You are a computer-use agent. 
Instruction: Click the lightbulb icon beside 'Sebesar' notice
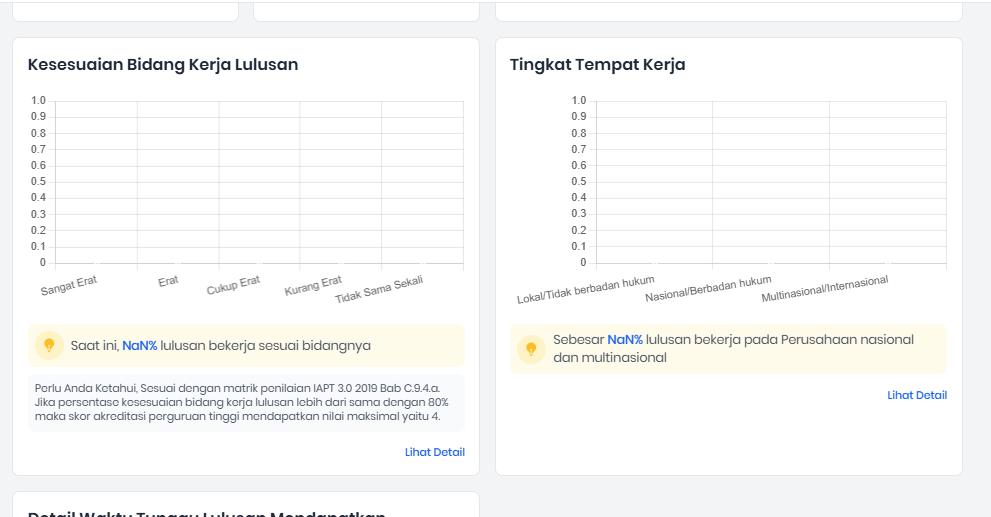pyautogui.click(x=531, y=349)
